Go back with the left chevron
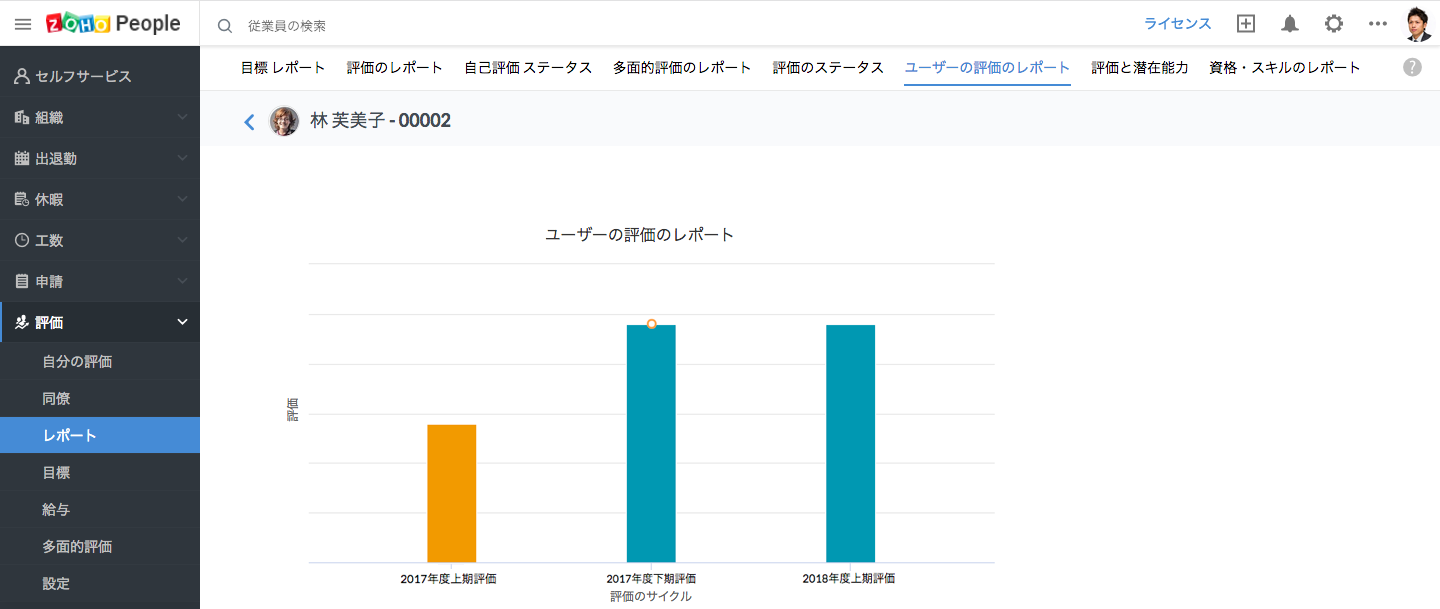This screenshot has height=609, width=1440. (x=250, y=122)
